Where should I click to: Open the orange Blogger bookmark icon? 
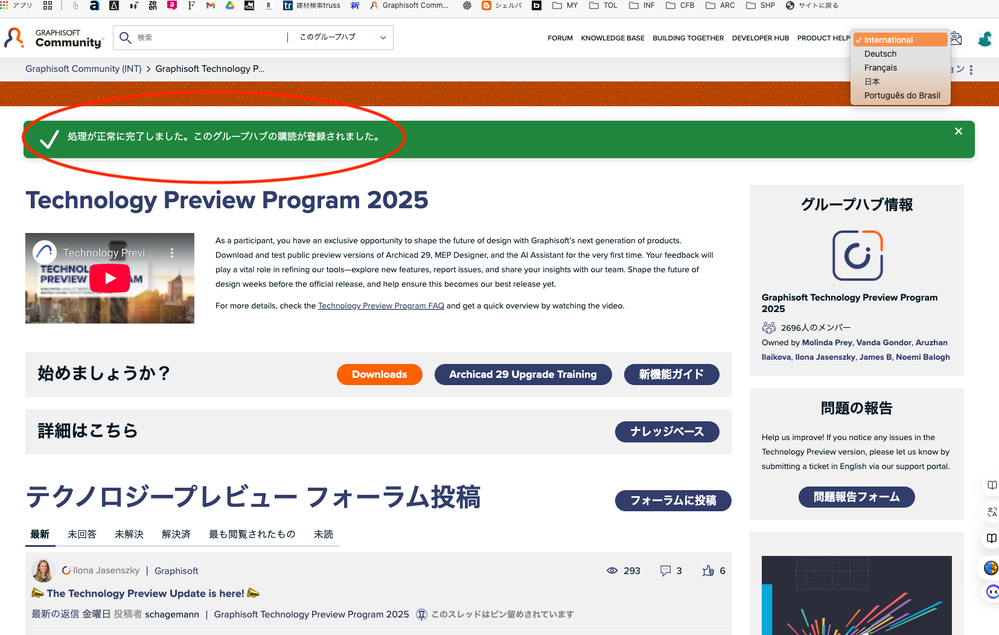(x=487, y=6)
